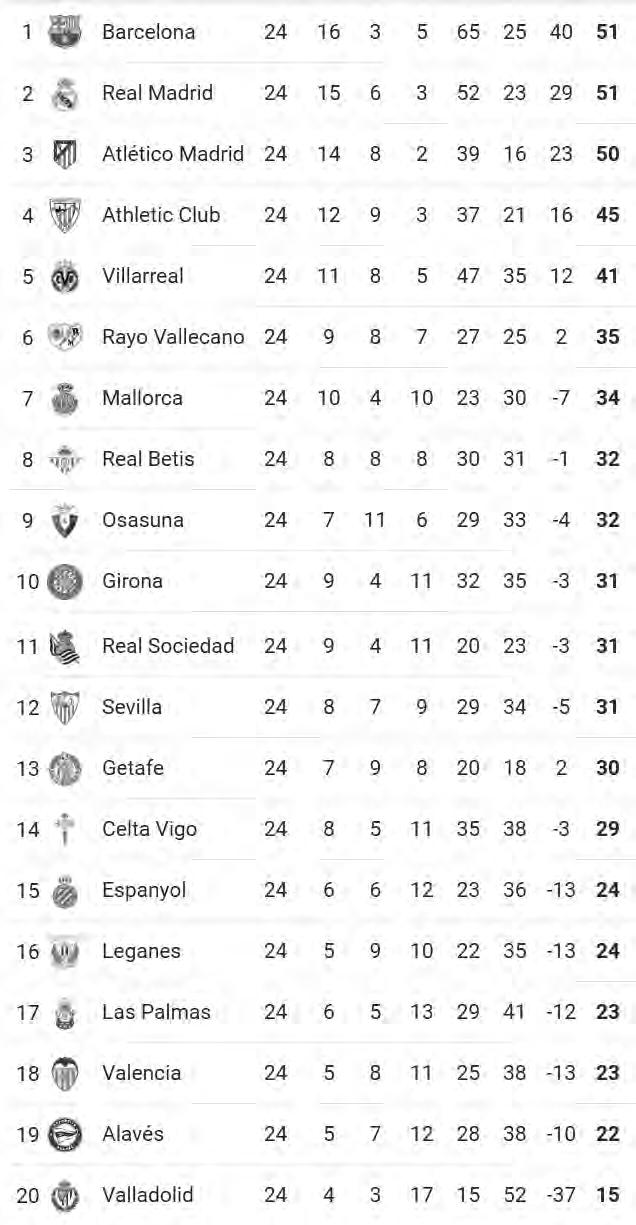The height and width of the screenshot is (1225, 636).
Task: Click the Real Madrid crest icon
Action: pos(65,93)
